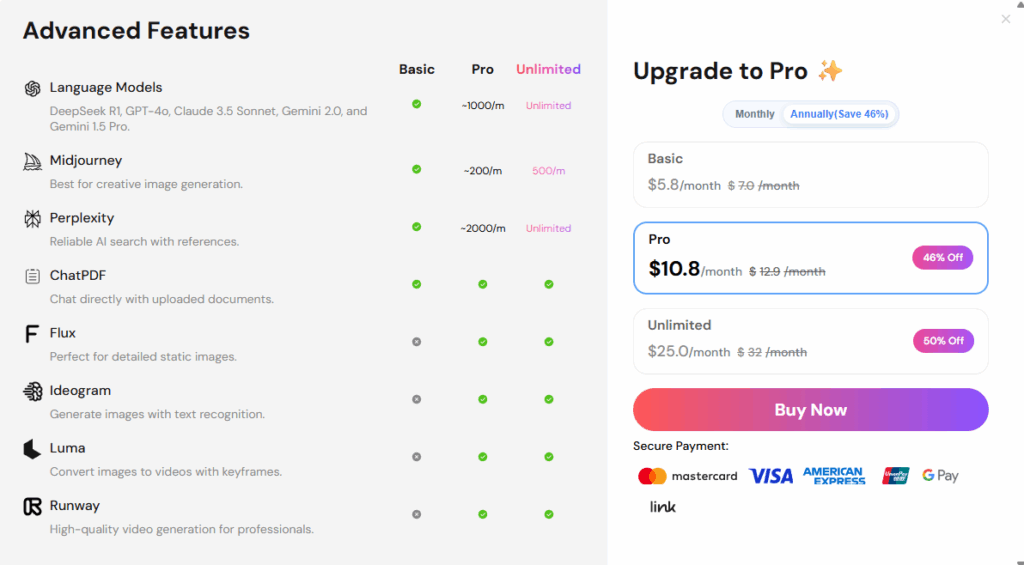Click the Language Models OpenAI icon
The width and height of the screenshot is (1024, 565).
[x=32, y=88]
